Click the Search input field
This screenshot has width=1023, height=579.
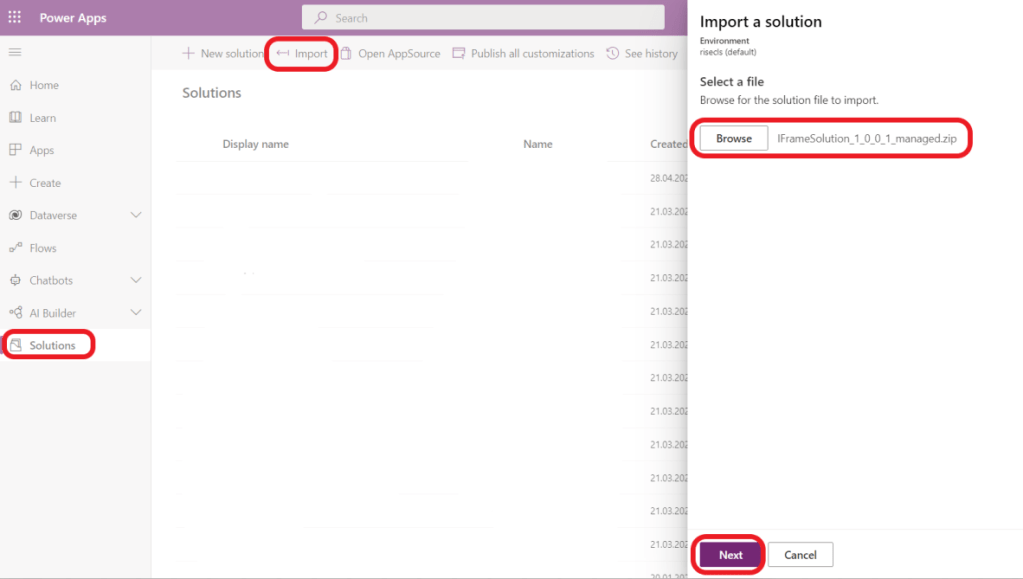pyautogui.click(x=483, y=18)
